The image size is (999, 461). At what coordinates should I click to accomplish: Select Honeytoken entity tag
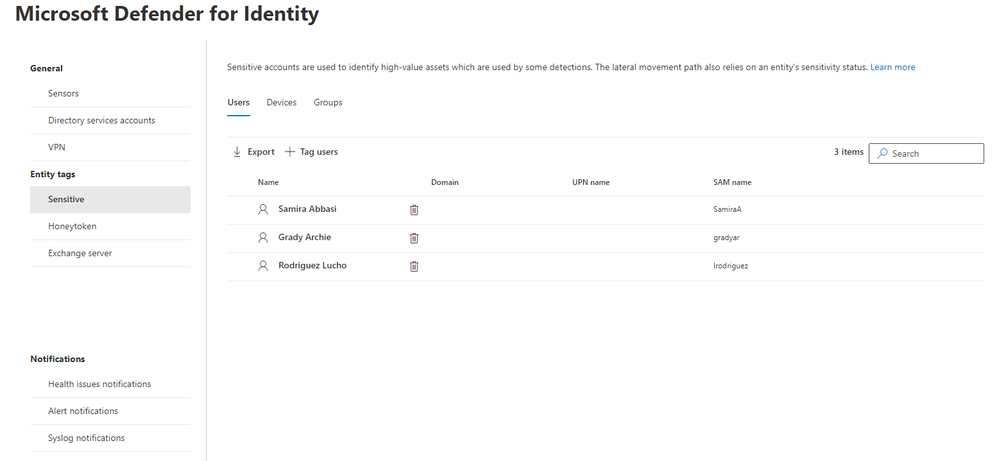[72, 227]
